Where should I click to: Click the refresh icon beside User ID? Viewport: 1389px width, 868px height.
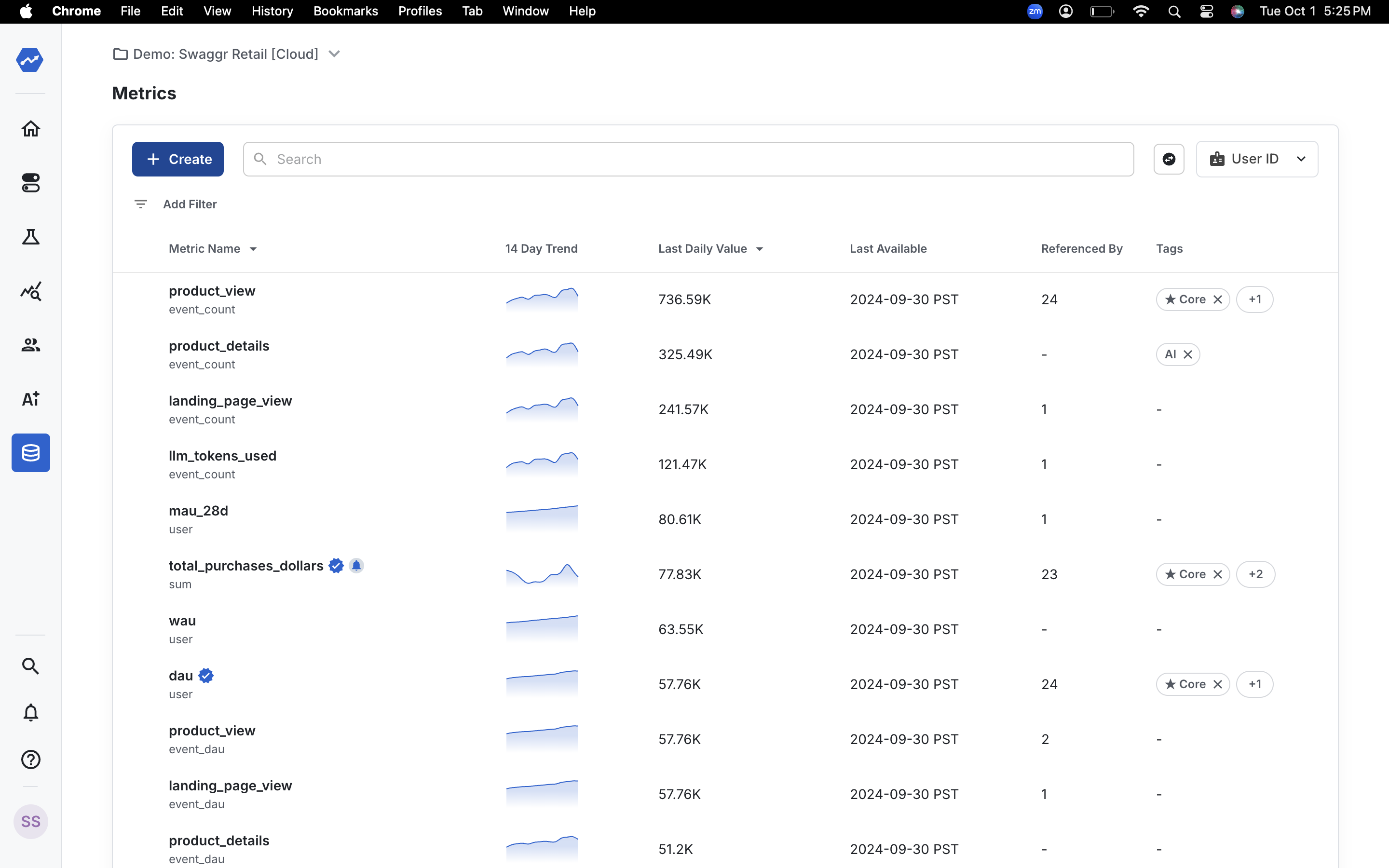pyautogui.click(x=1169, y=159)
